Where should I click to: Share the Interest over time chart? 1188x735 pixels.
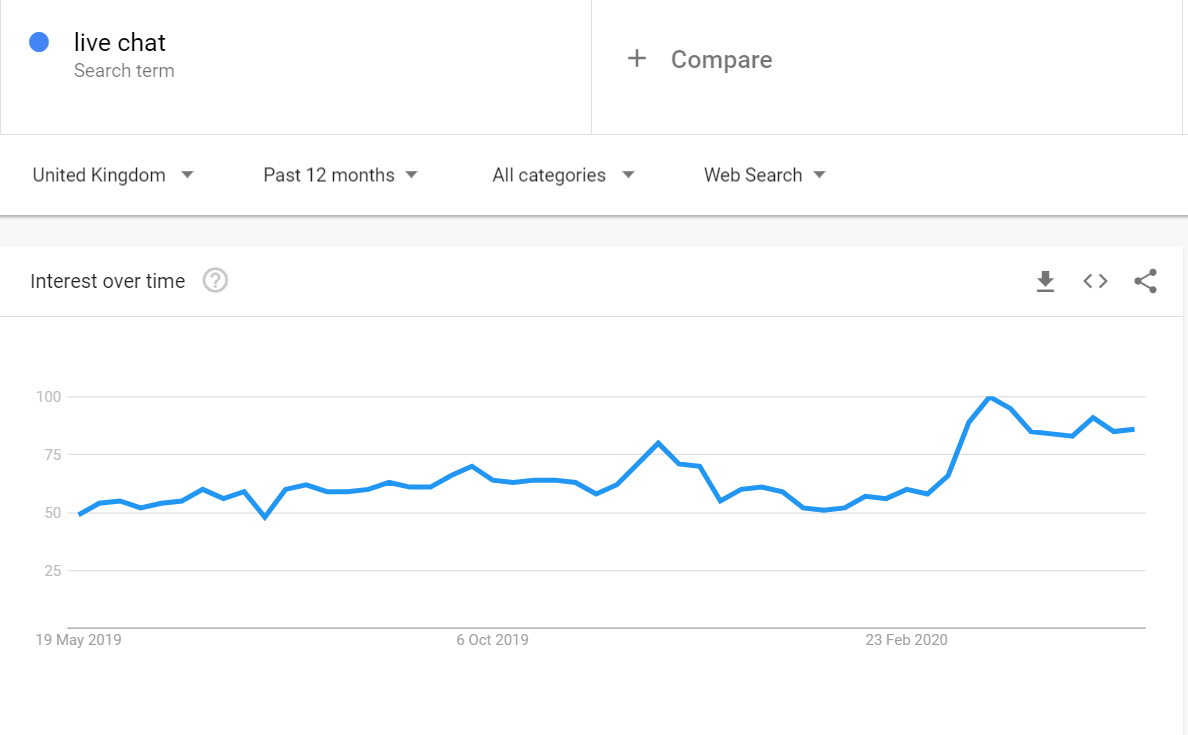[1145, 282]
